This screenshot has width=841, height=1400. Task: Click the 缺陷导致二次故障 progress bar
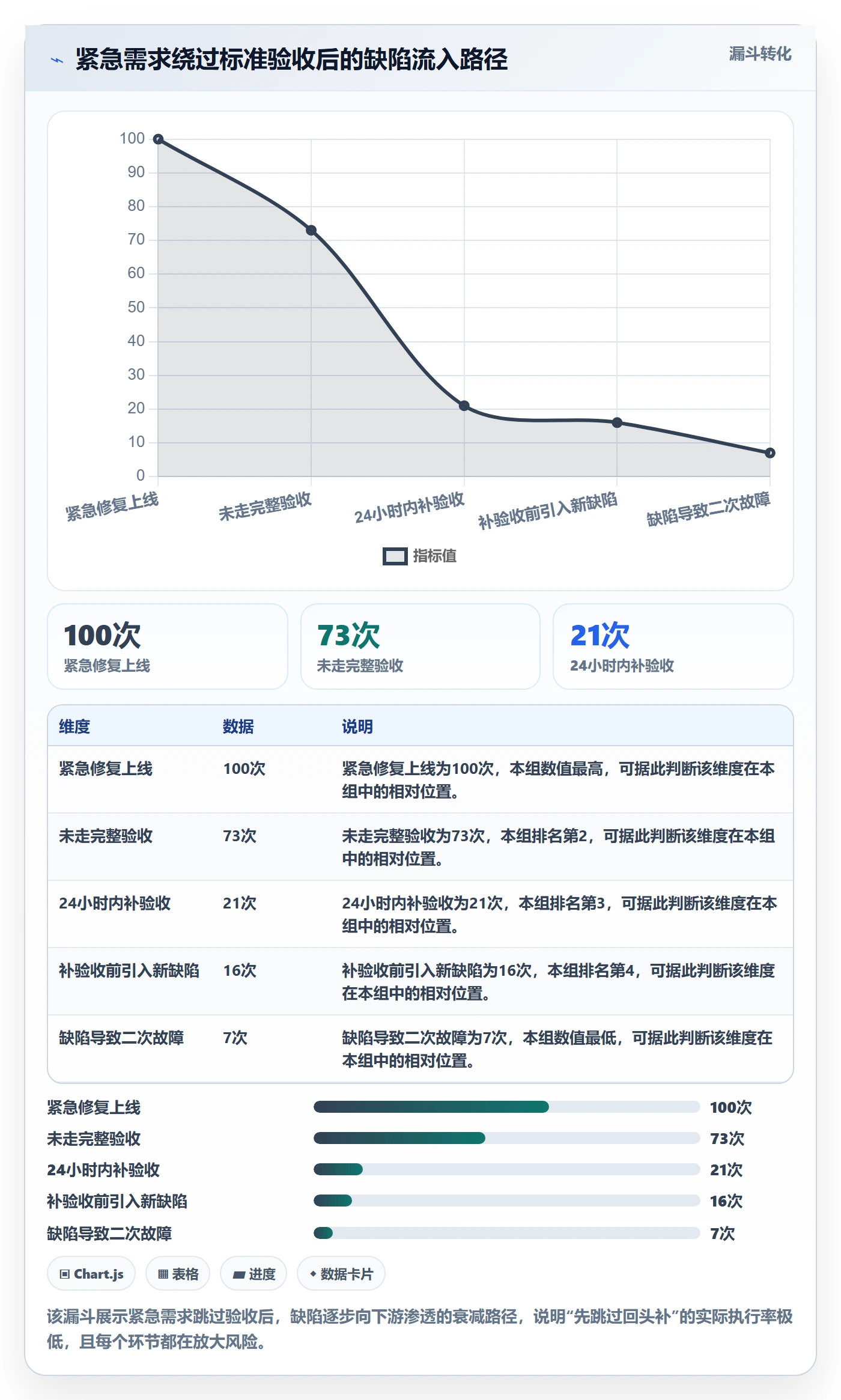pos(507,1233)
